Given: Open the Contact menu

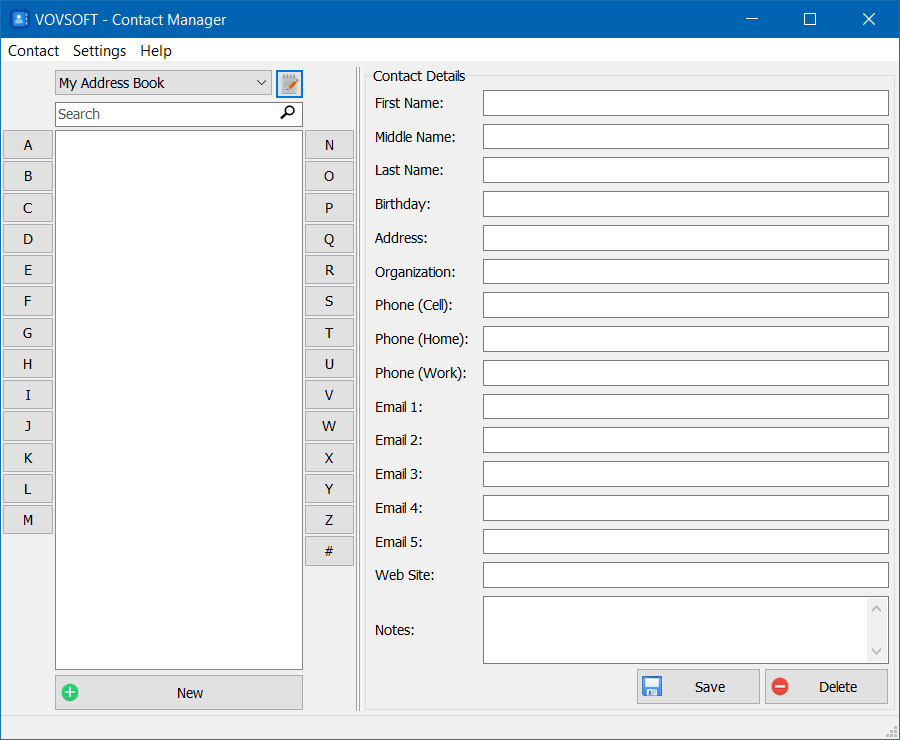Looking at the screenshot, I should coord(33,51).
